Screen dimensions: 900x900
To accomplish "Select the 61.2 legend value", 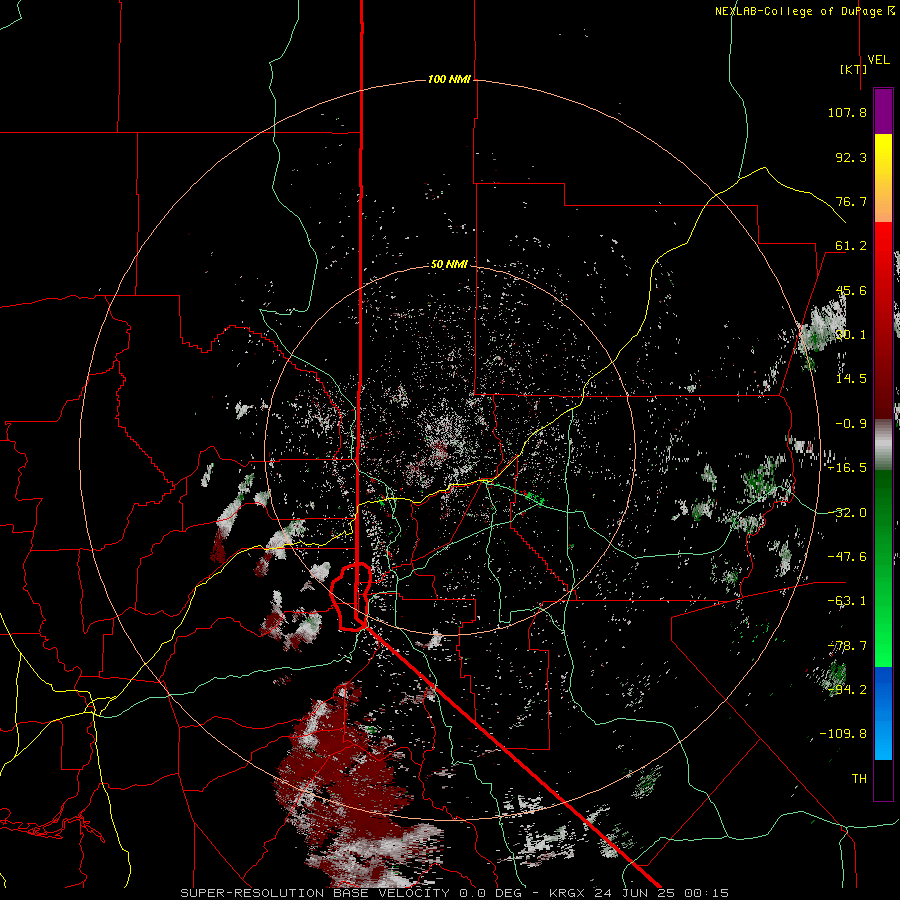I will 851,246.
